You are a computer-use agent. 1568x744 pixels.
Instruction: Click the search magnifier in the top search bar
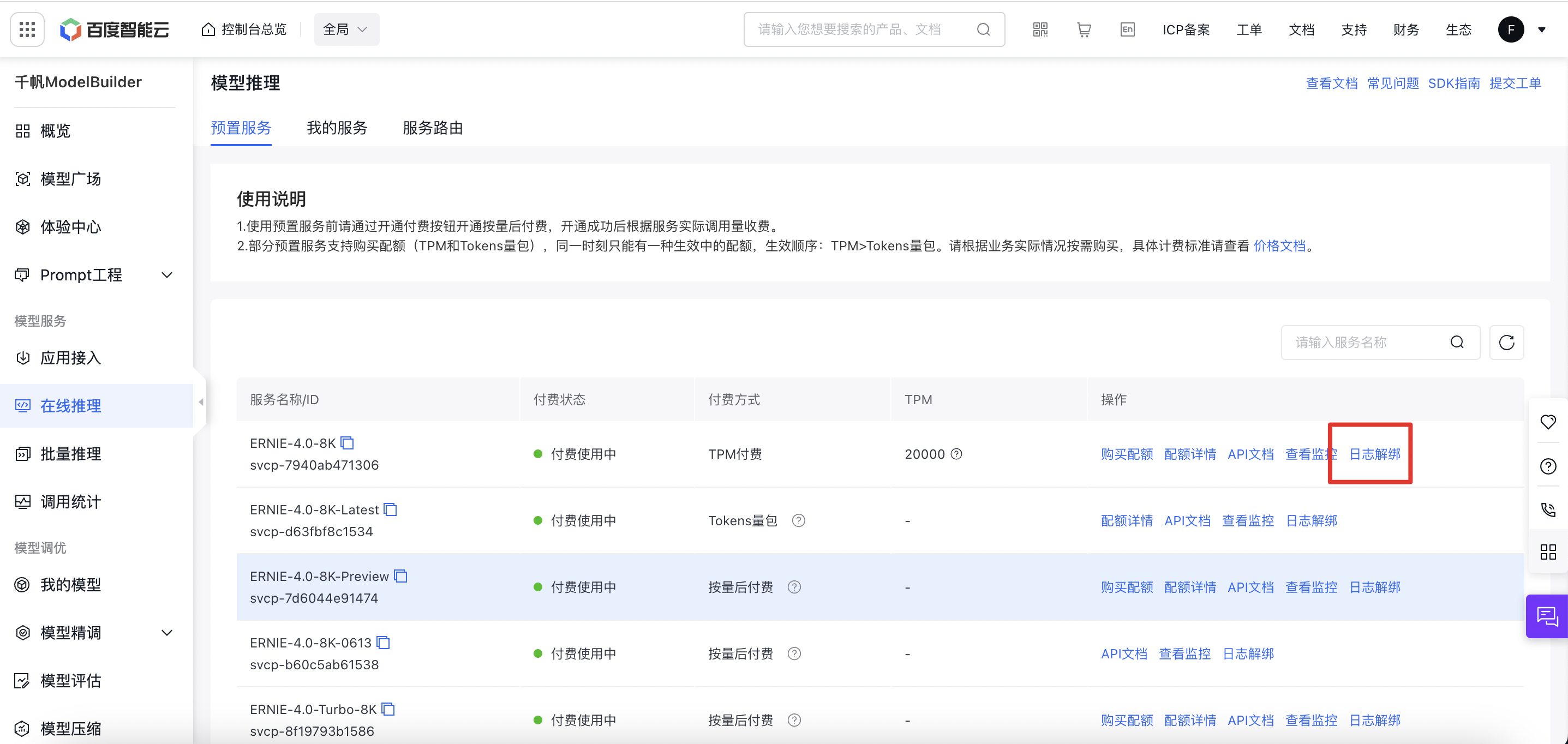(x=984, y=29)
